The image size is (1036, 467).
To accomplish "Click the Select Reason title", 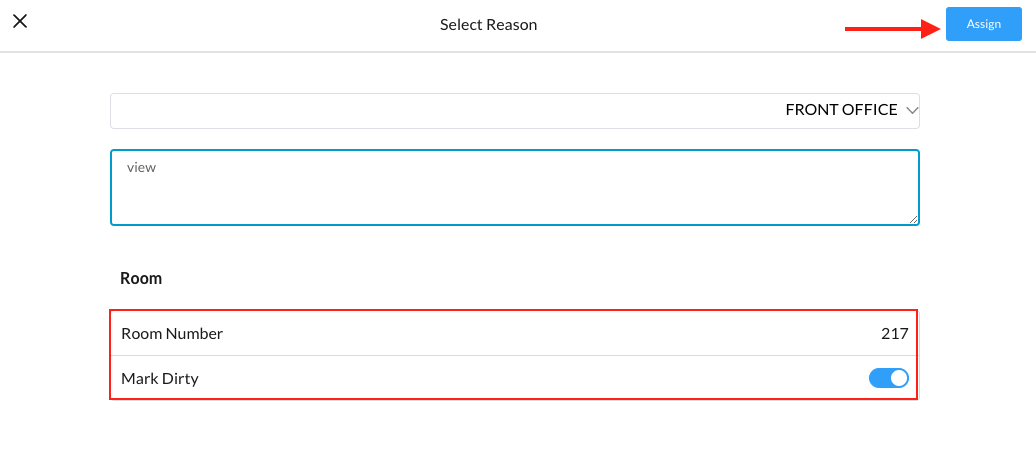I will point(488,25).
